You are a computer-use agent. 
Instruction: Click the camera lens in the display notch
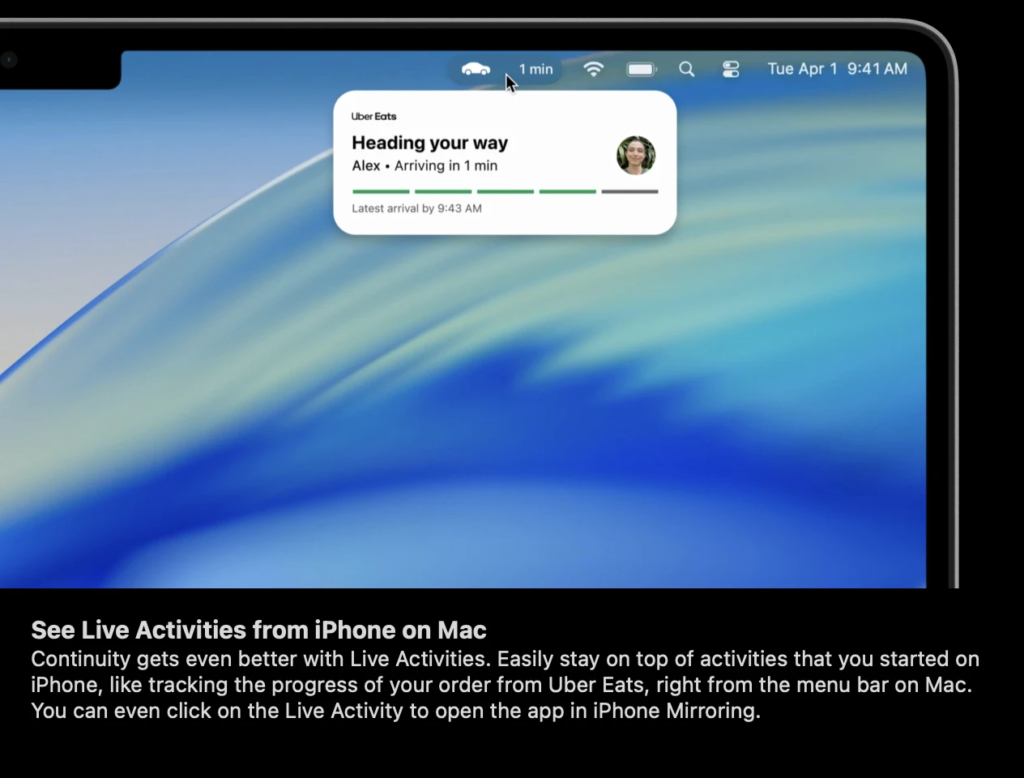[x=8, y=60]
